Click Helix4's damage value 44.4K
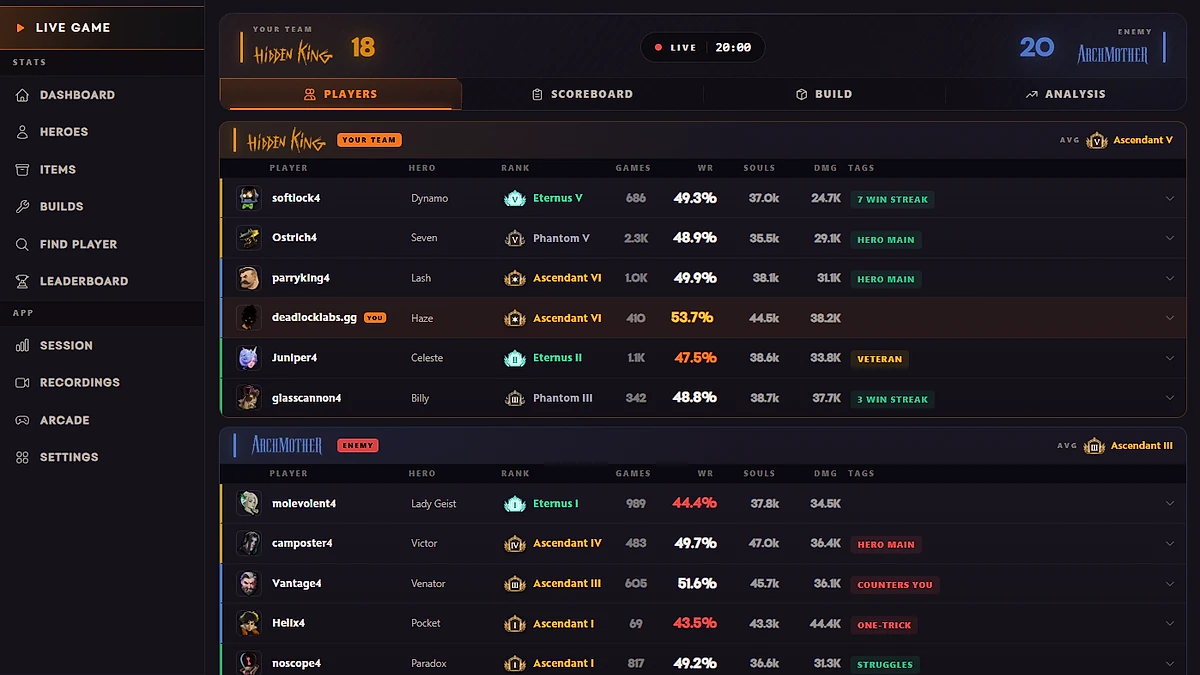 tap(826, 623)
